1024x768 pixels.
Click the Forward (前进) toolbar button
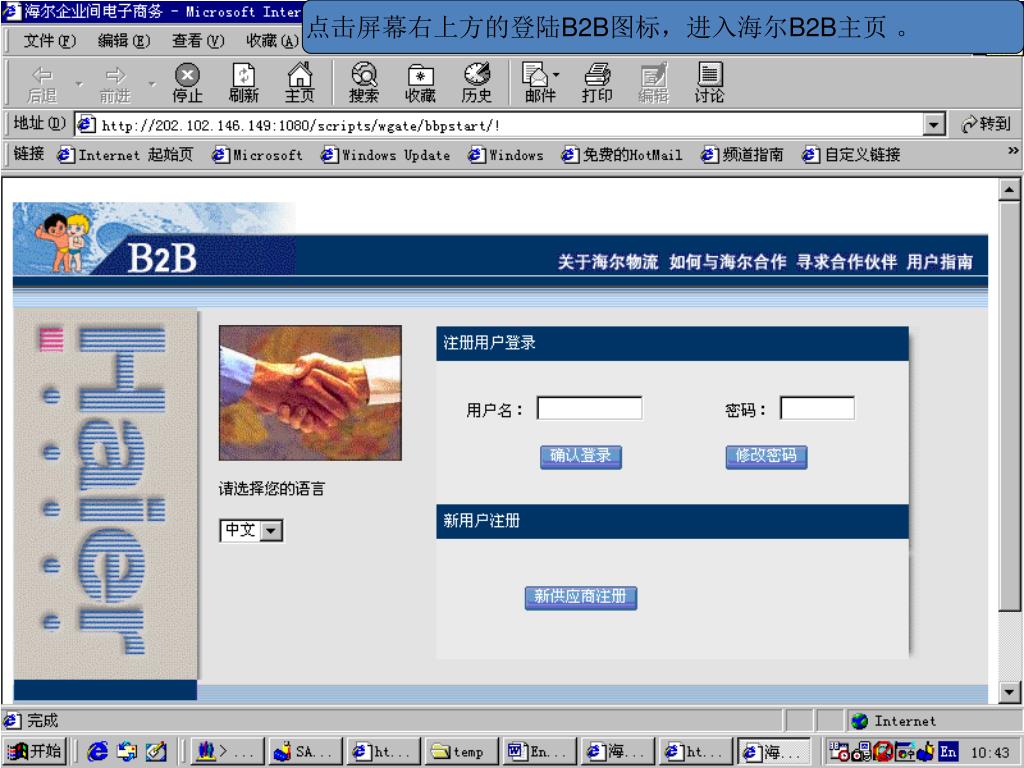[115, 84]
